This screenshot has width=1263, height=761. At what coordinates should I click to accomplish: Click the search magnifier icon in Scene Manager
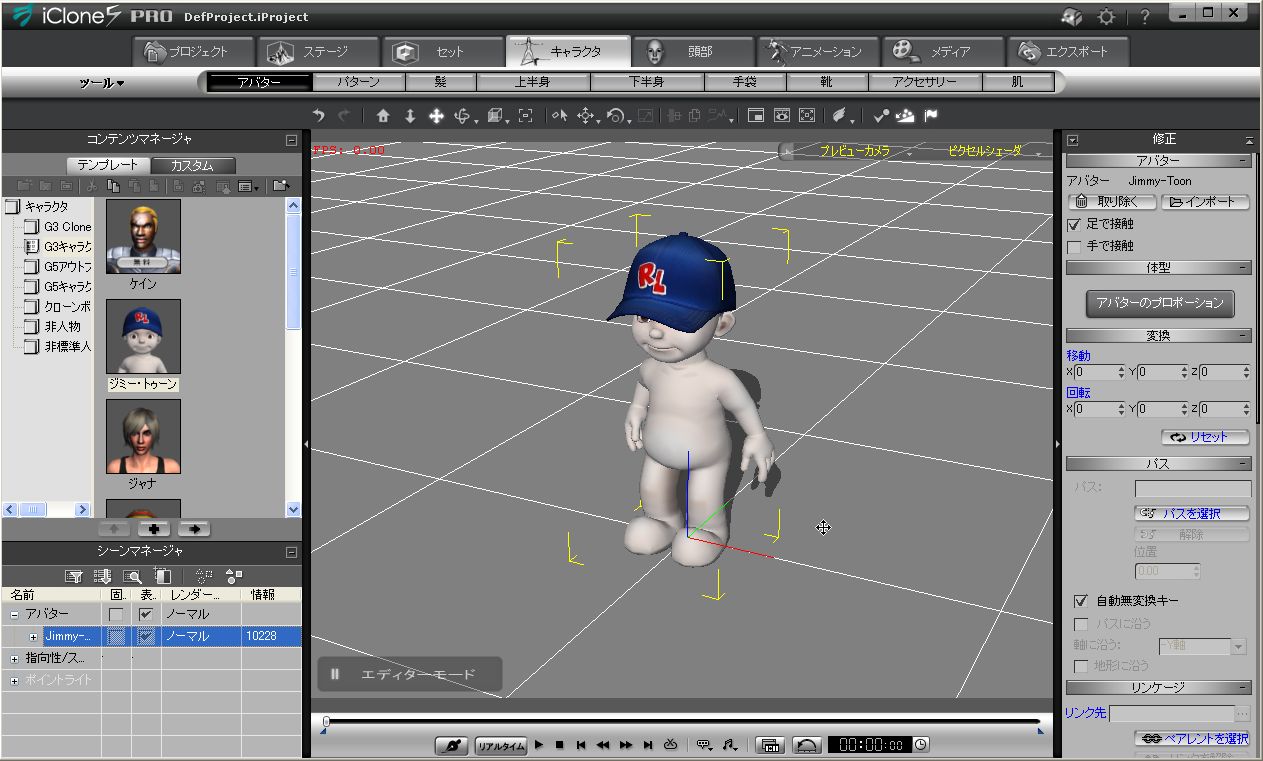click(x=132, y=576)
